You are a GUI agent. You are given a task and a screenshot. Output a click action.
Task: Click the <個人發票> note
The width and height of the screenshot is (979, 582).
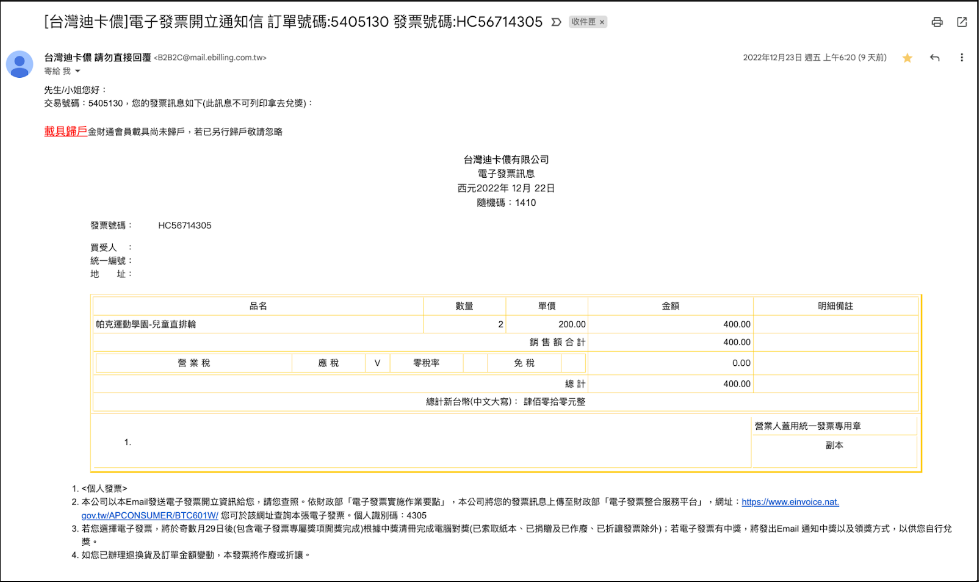click(104, 488)
